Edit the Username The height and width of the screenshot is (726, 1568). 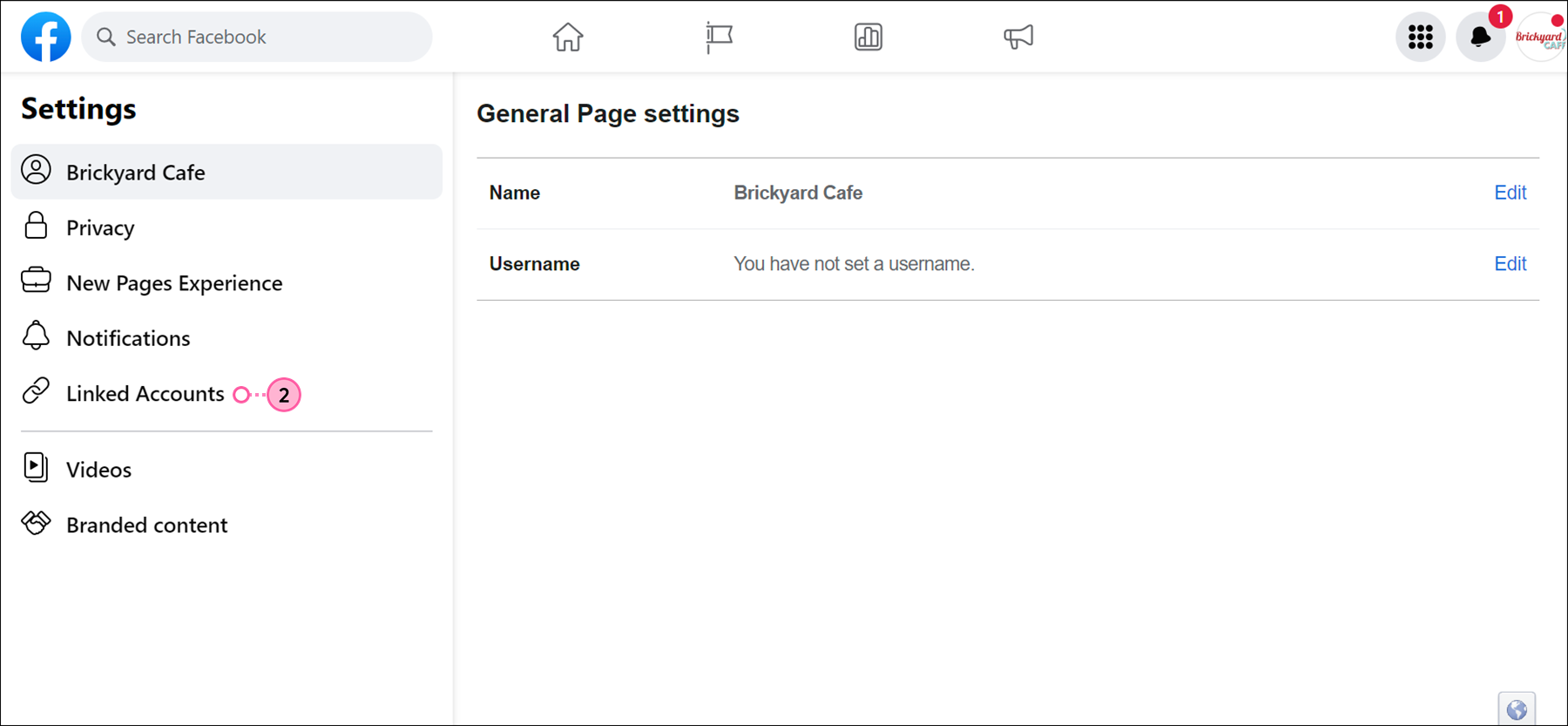click(x=1511, y=263)
